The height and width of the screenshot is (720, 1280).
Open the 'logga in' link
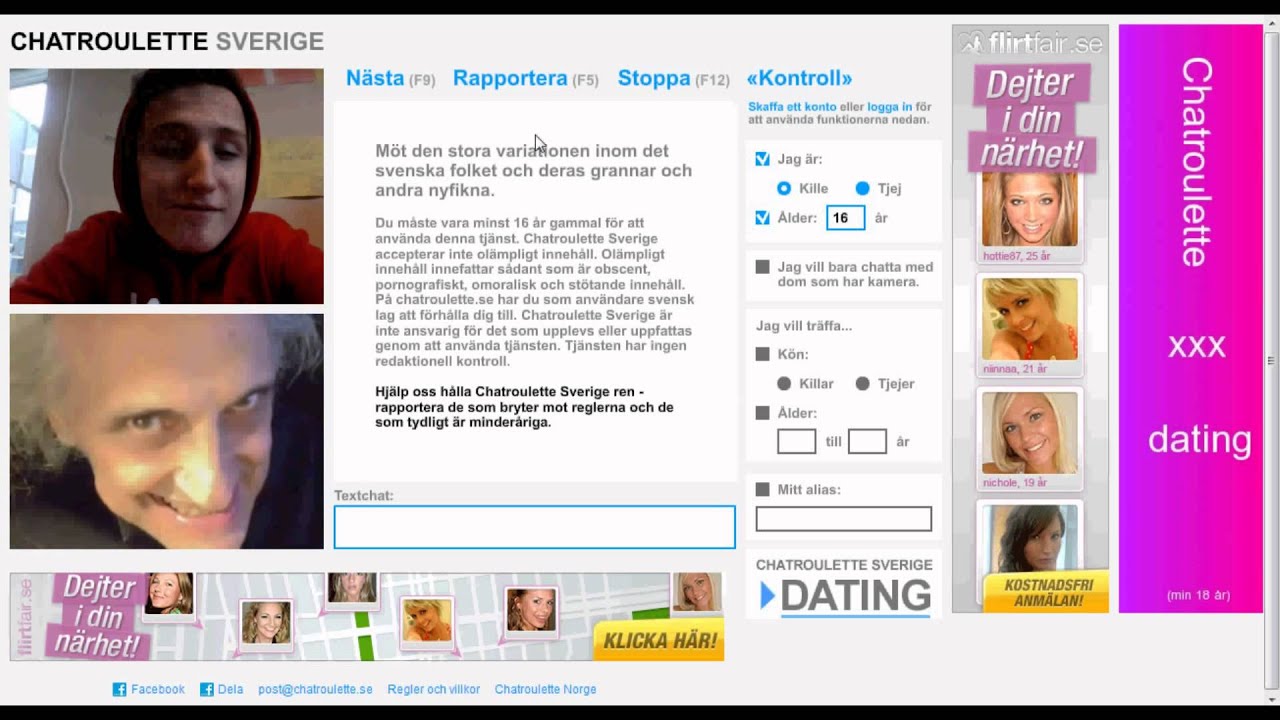[x=889, y=106]
